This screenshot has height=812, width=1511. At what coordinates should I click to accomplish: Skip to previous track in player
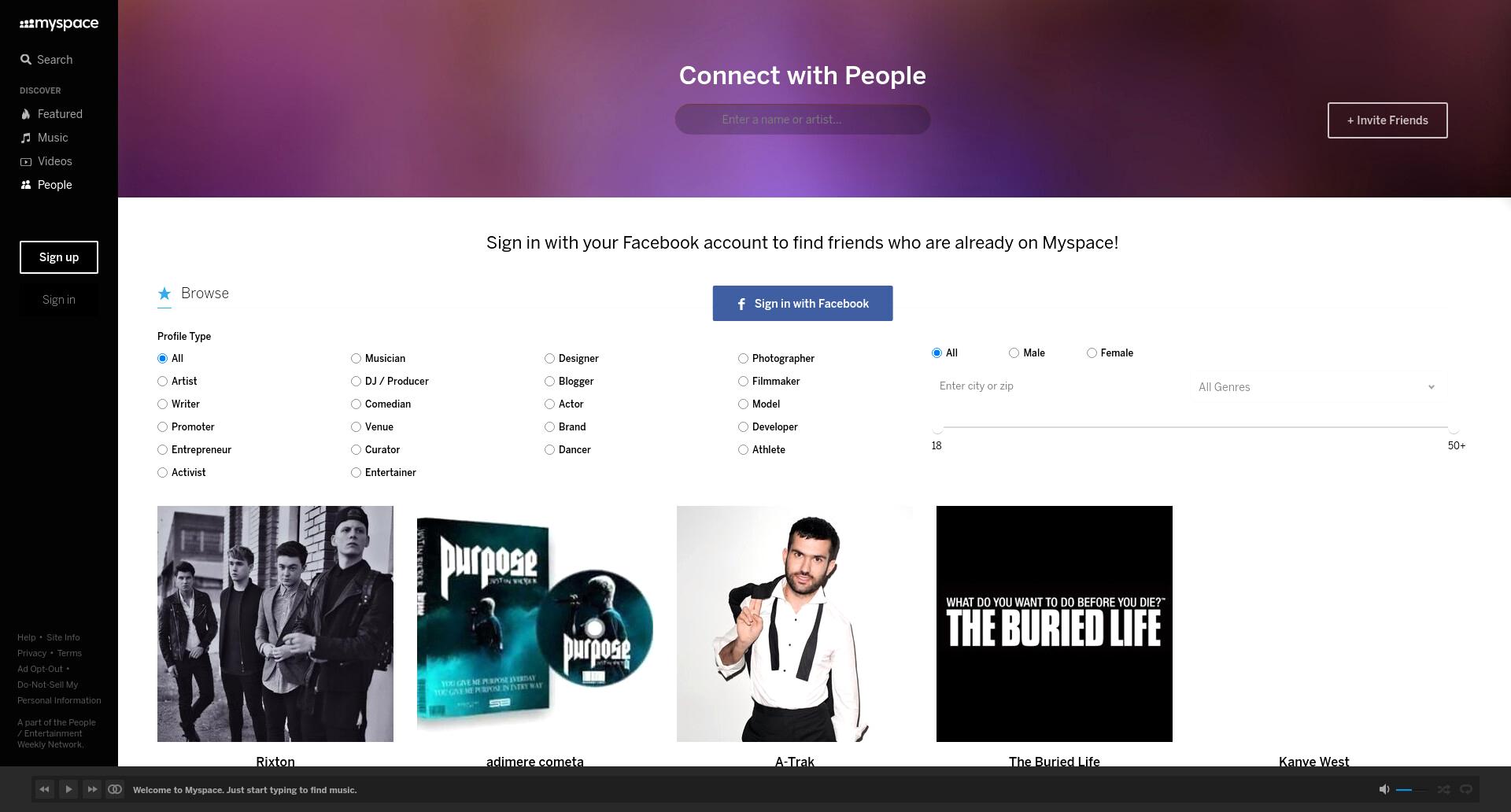[x=45, y=789]
